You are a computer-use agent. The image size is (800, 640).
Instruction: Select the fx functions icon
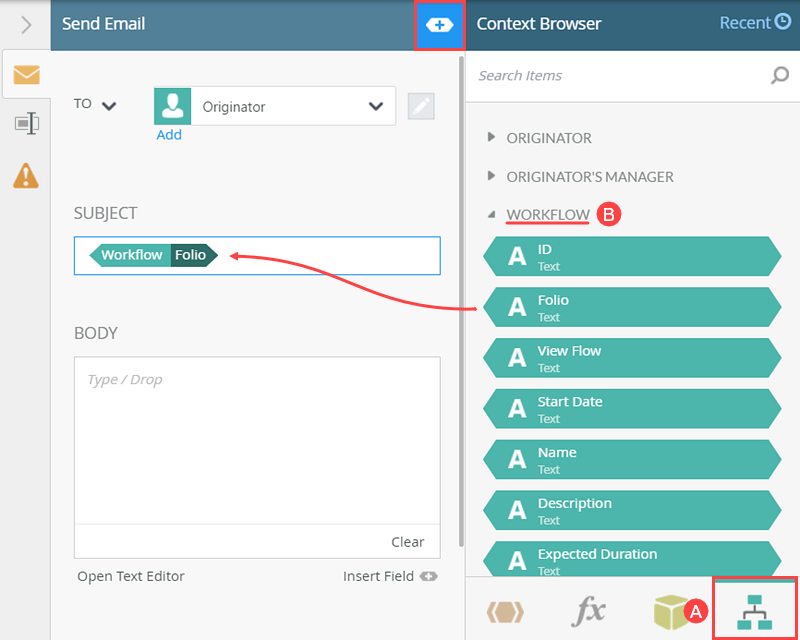pos(589,612)
